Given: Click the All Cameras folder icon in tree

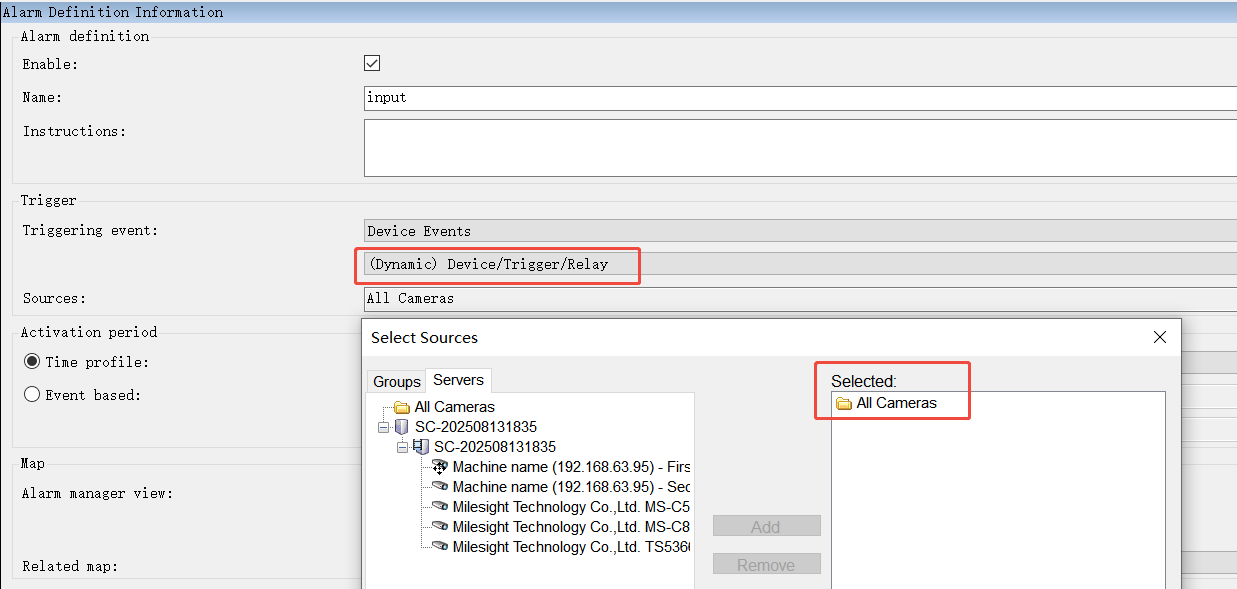Looking at the screenshot, I should [402, 407].
